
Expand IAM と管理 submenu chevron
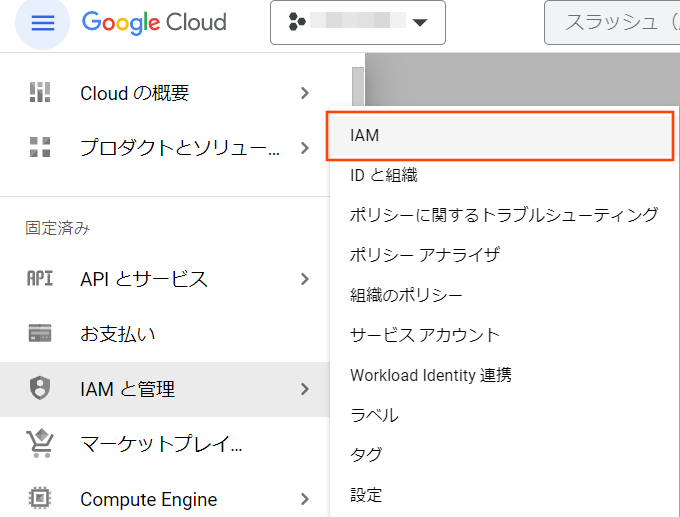pyautogui.click(x=305, y=389)
